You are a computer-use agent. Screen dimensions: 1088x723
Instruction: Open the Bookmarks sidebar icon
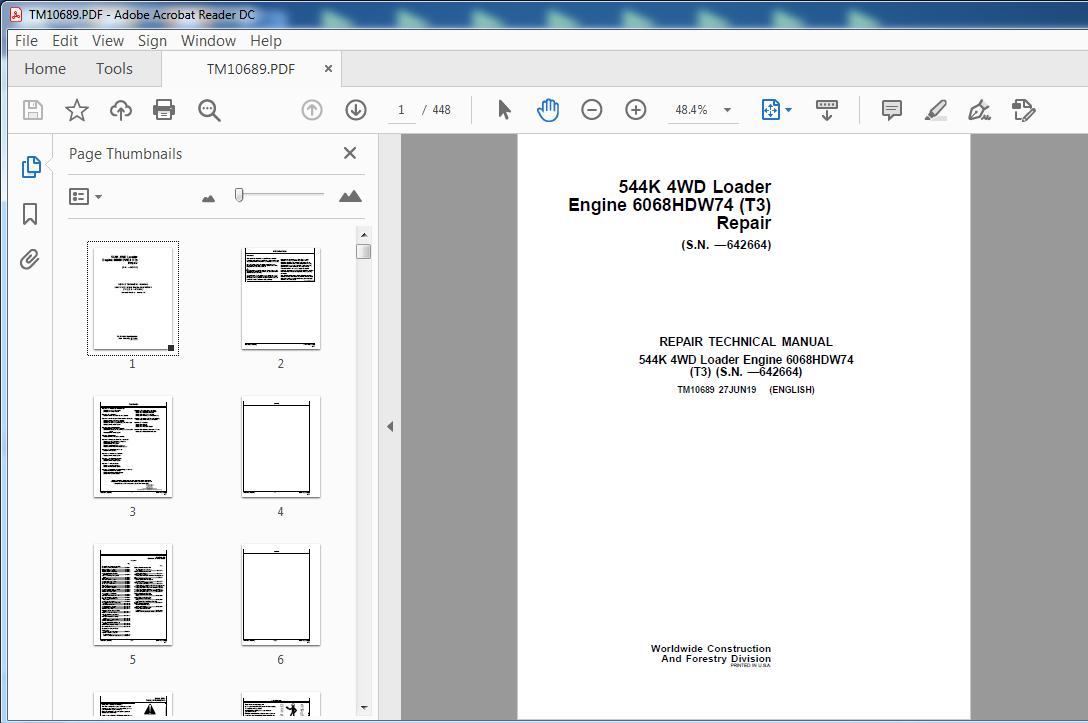pyautogui.click(x=30, y=214)
